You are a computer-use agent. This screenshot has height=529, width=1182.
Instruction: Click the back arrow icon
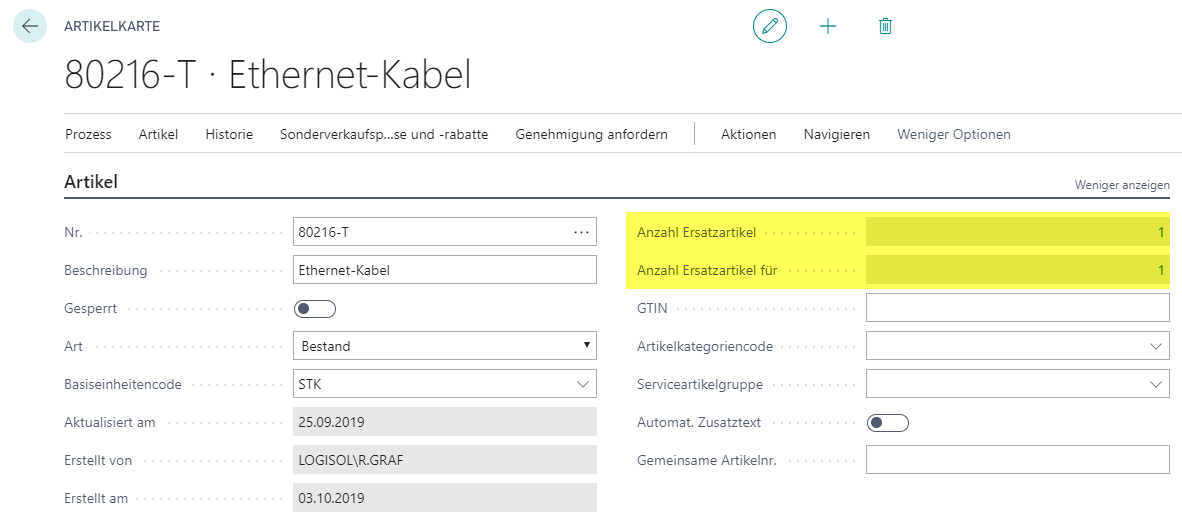click(30, 26)
